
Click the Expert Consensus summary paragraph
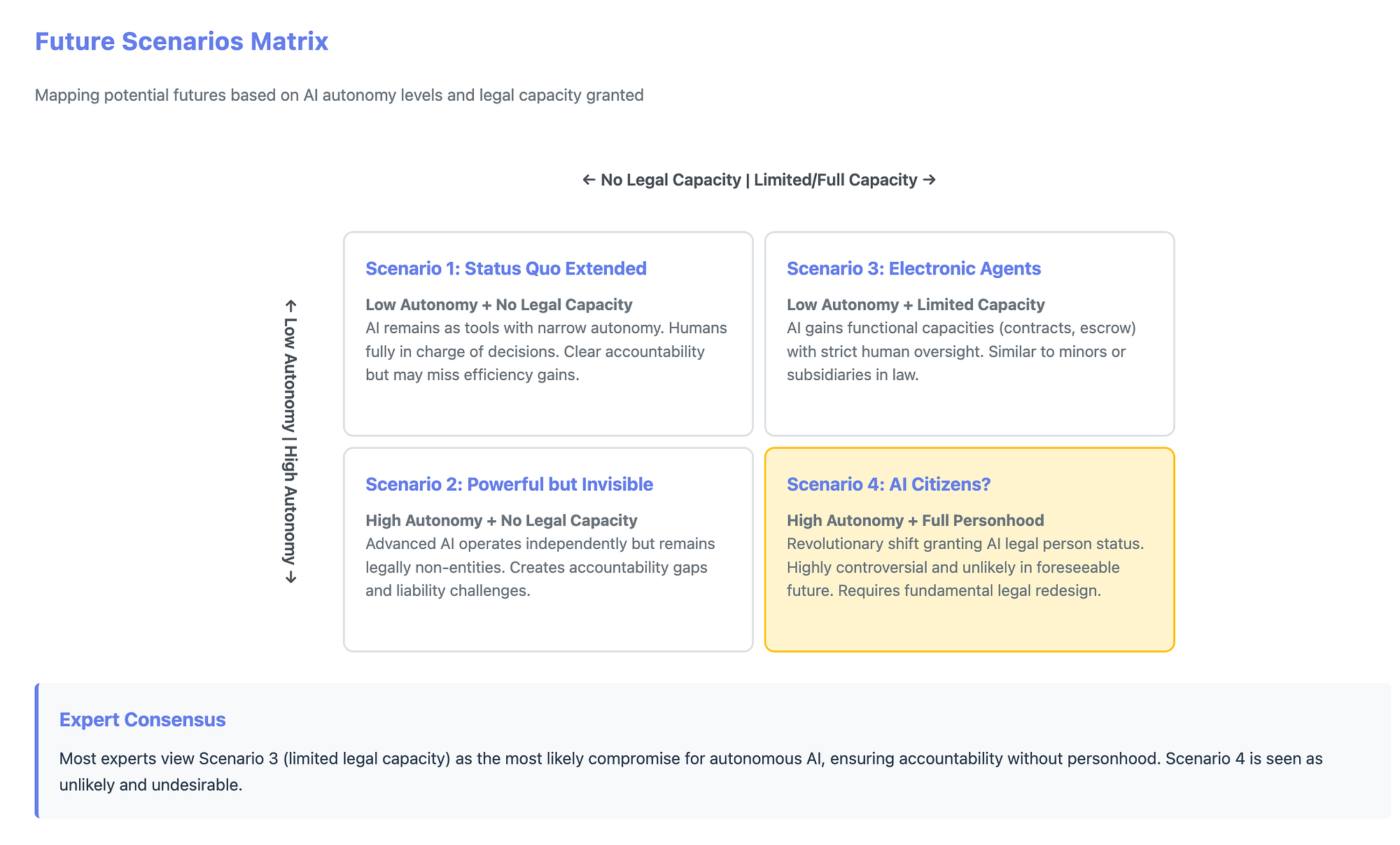click(x=691, y=771)
